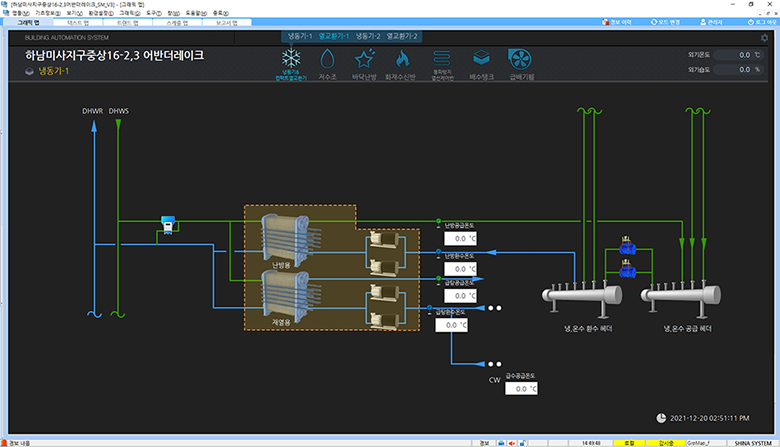780x447 pixels.
Task: Open the 급배기휀 fan icon
Action: coord(521,64)
